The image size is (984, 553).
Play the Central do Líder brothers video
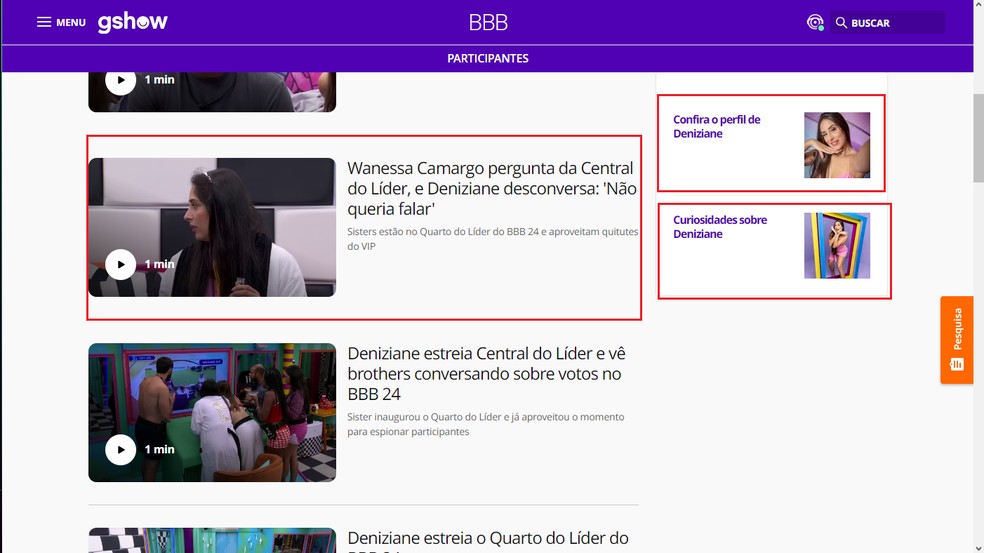(x=120, y=449)
